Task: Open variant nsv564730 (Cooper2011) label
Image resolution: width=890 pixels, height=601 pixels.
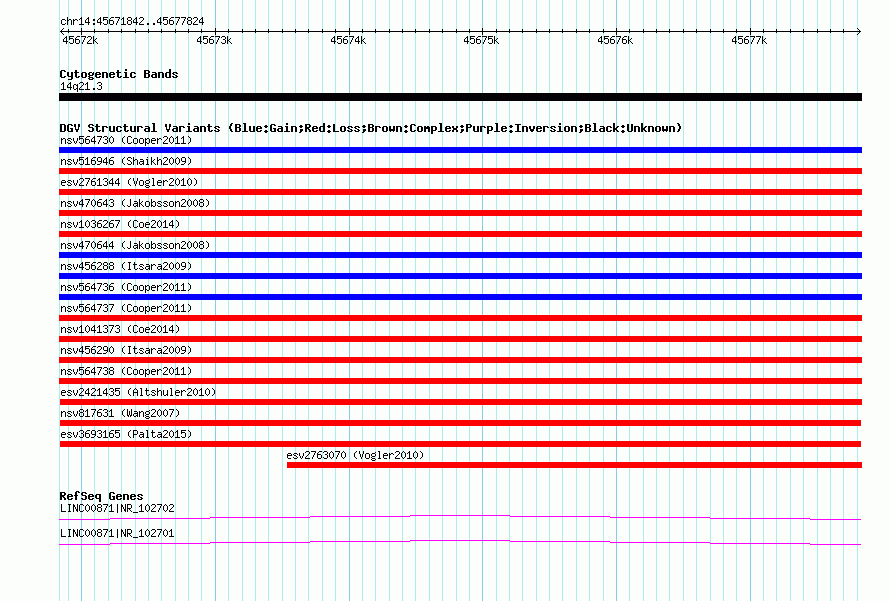Action: point(126,140)
